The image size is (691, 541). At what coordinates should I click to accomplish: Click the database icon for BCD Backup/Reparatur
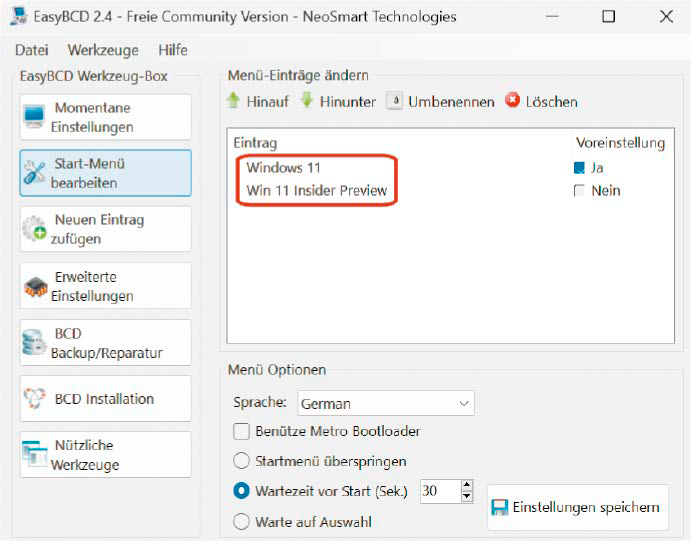(x=34, y=342)
